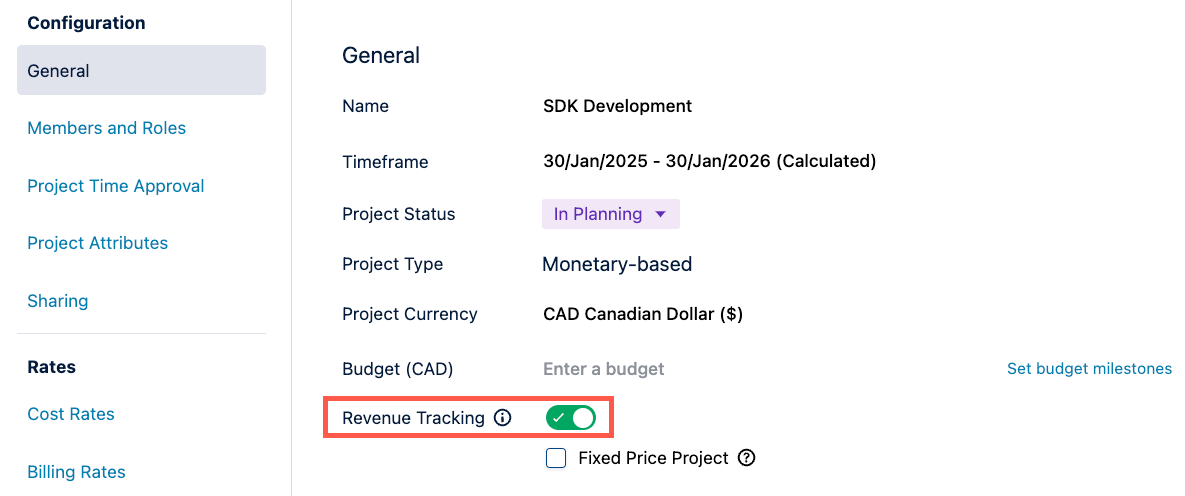The image size is (1185, 496).
Task: Click the Monetary-based project type value
Action: 617,264
